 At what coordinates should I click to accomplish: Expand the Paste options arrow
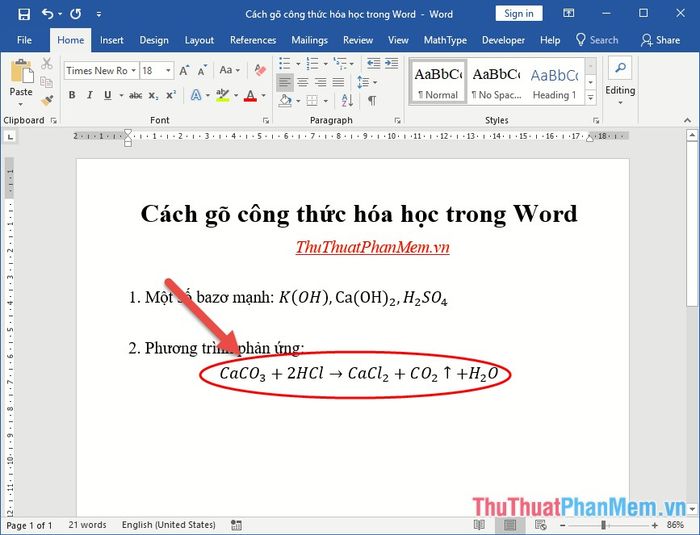point(21,104)
